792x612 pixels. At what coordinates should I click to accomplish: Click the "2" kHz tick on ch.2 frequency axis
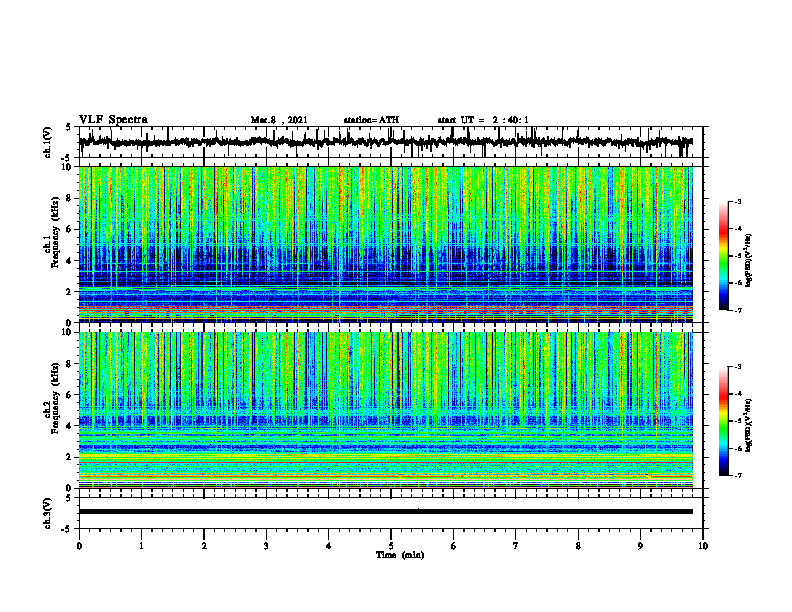pyautogui.click(x=71, y=457)
